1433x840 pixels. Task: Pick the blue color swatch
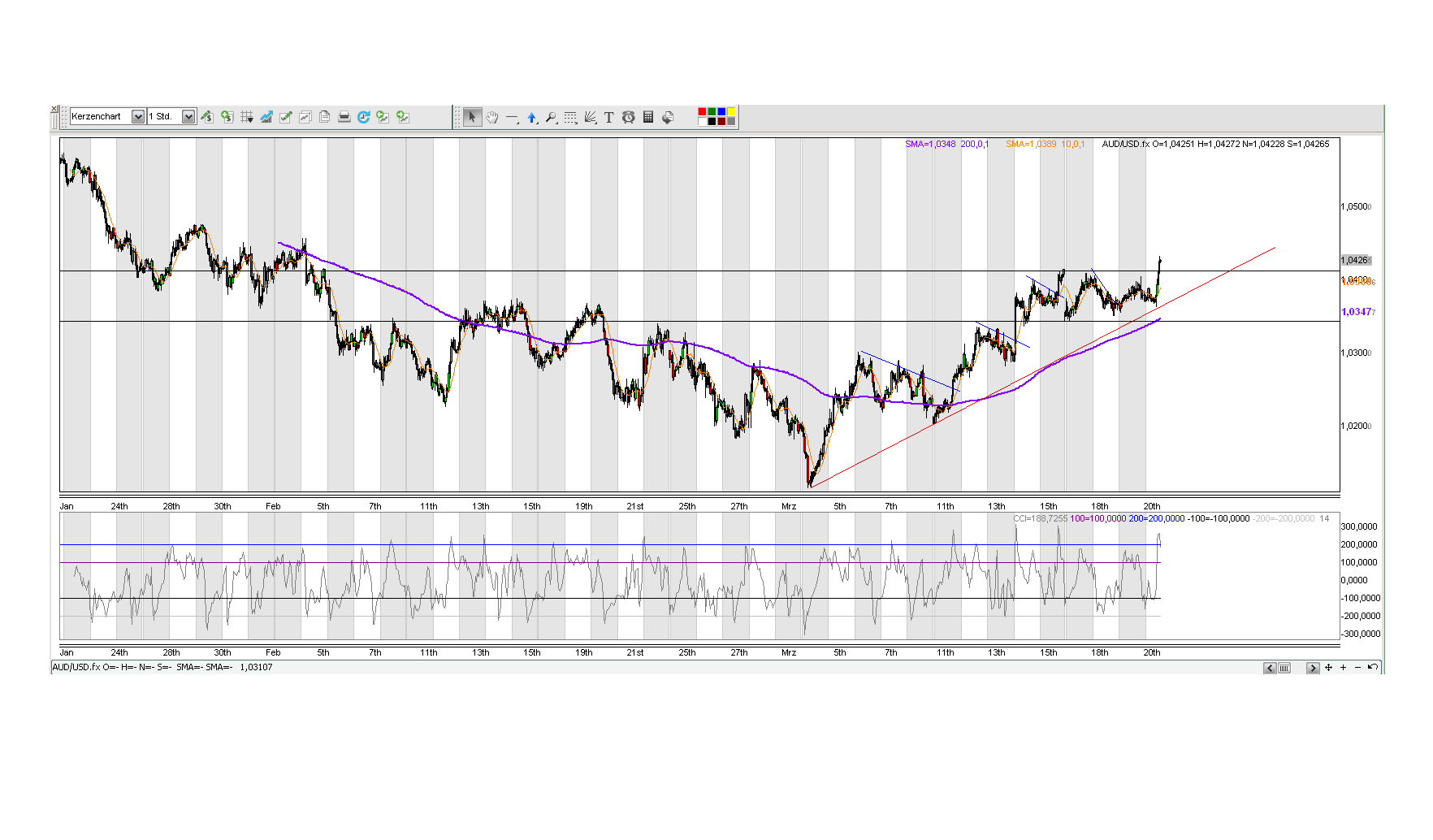721,112
